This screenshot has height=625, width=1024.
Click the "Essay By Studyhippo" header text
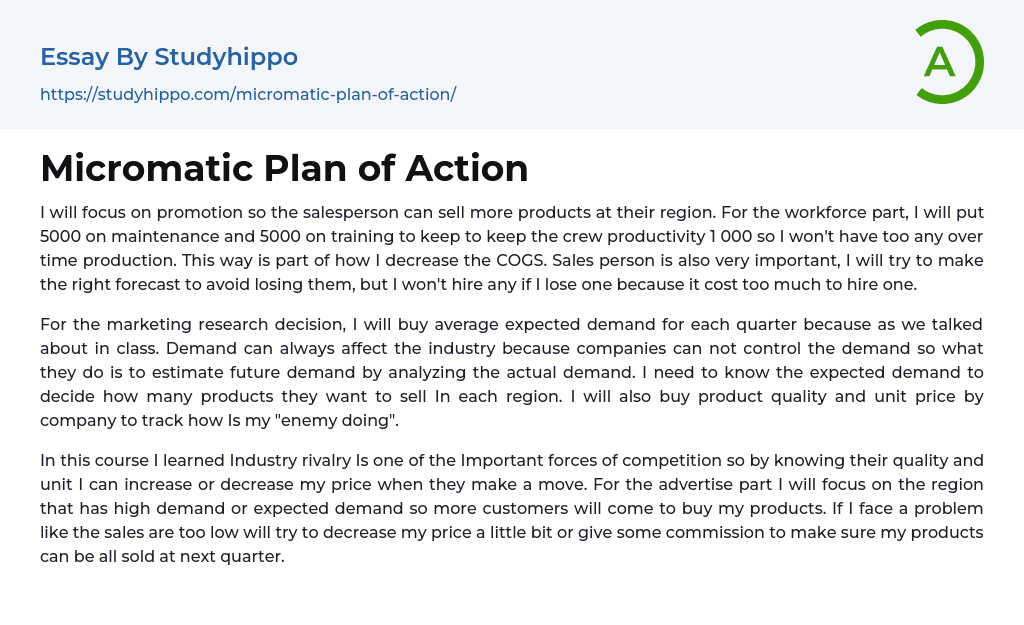click(169, 57)
